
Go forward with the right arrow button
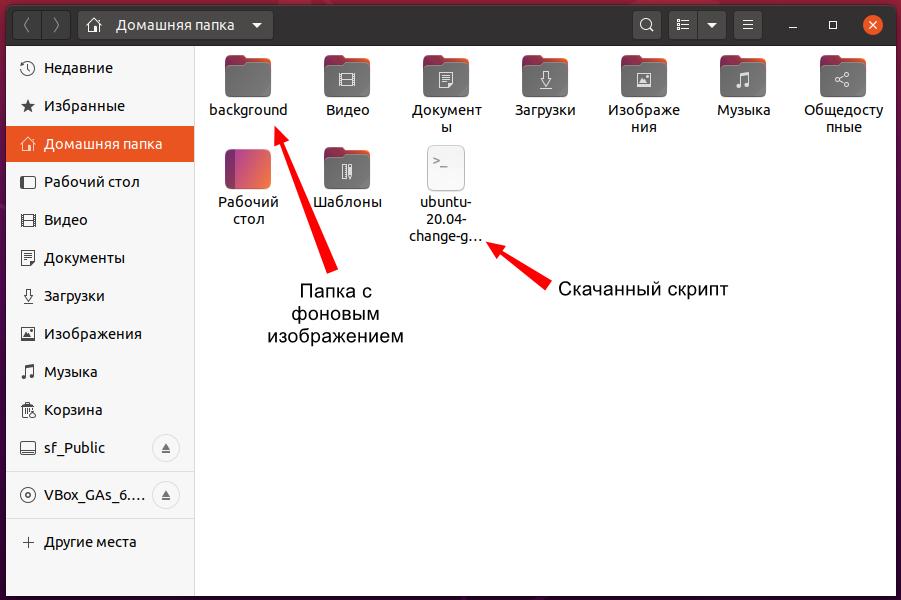pos(56,25)
